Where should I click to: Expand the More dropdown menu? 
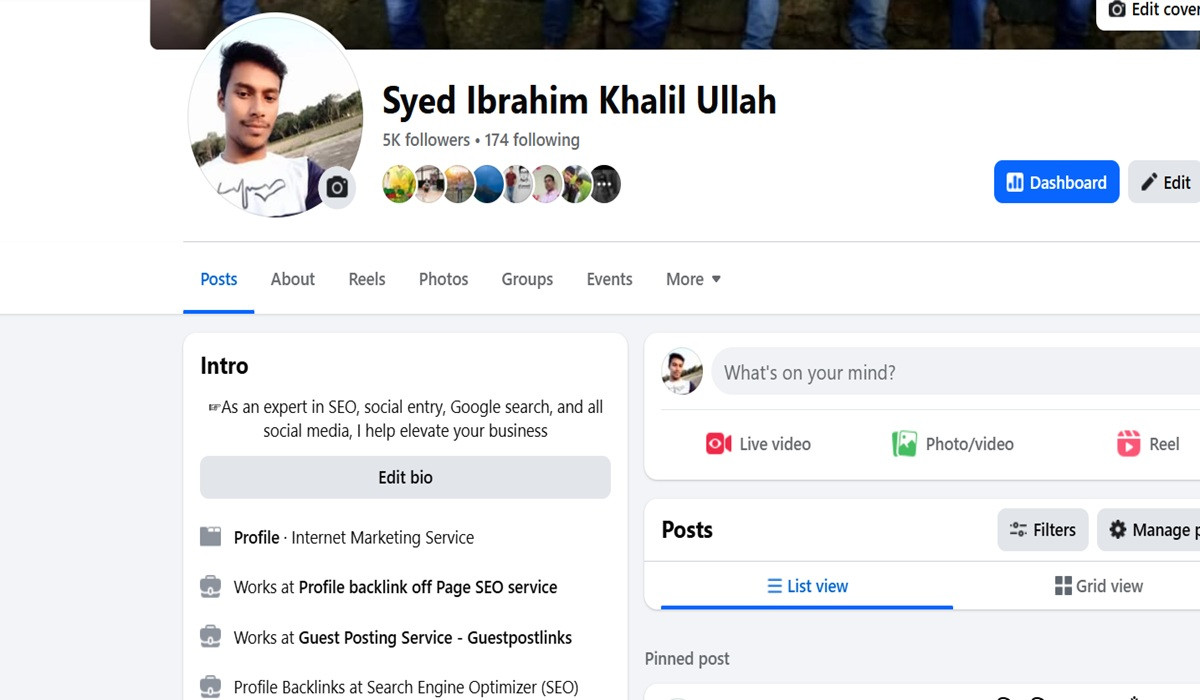click(693, 279)
